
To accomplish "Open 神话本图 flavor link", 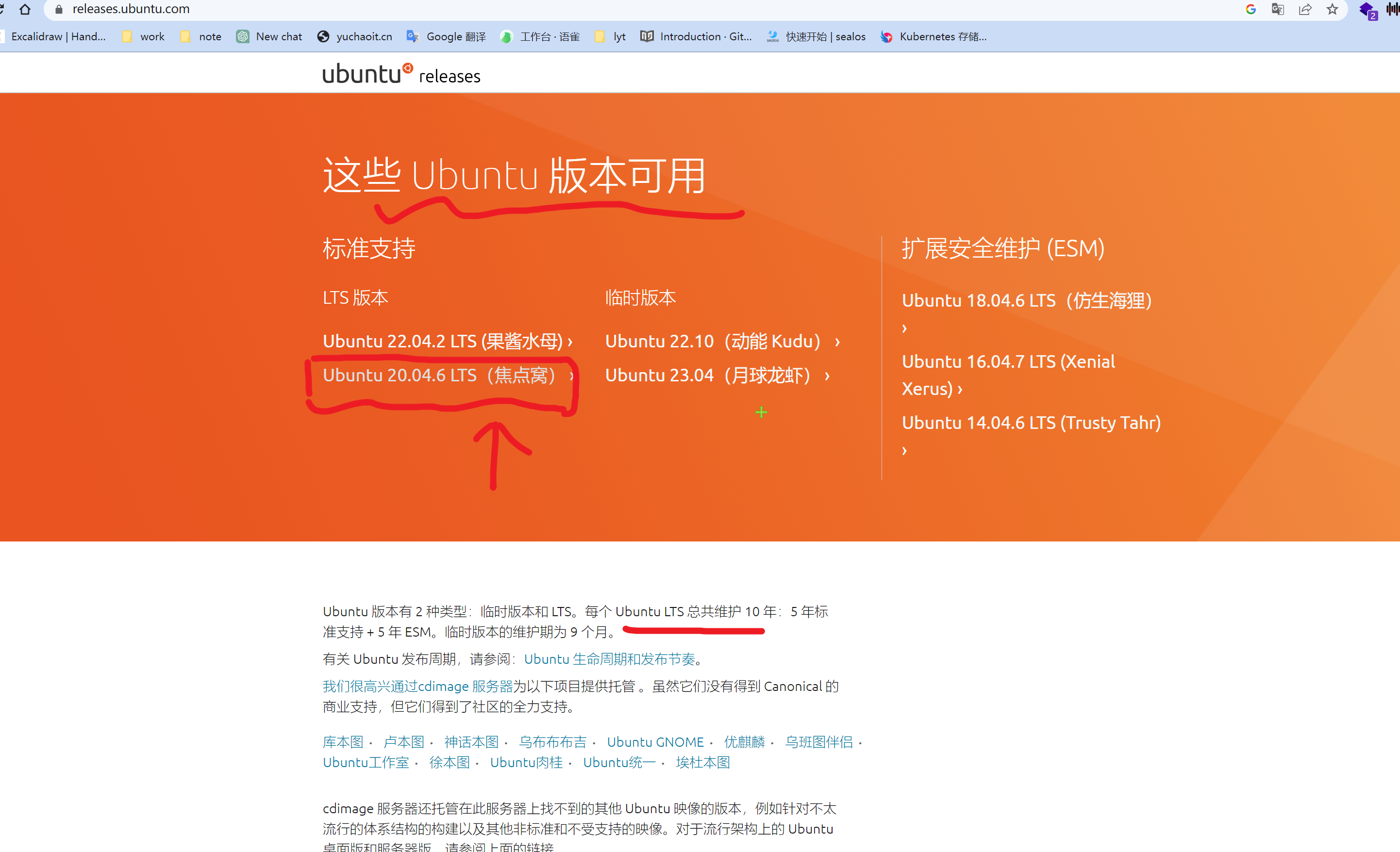I will click(x=471, y=742).
